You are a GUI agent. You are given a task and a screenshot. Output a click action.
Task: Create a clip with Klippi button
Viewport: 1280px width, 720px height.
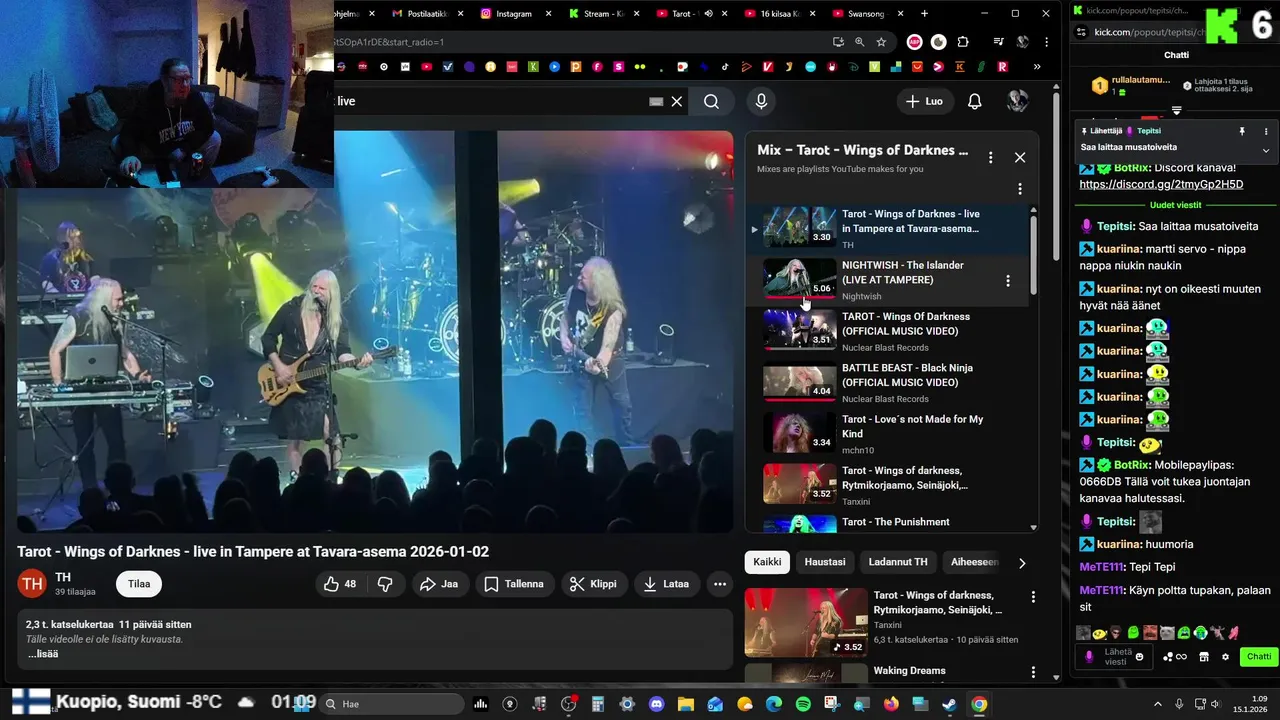point(593,584)
